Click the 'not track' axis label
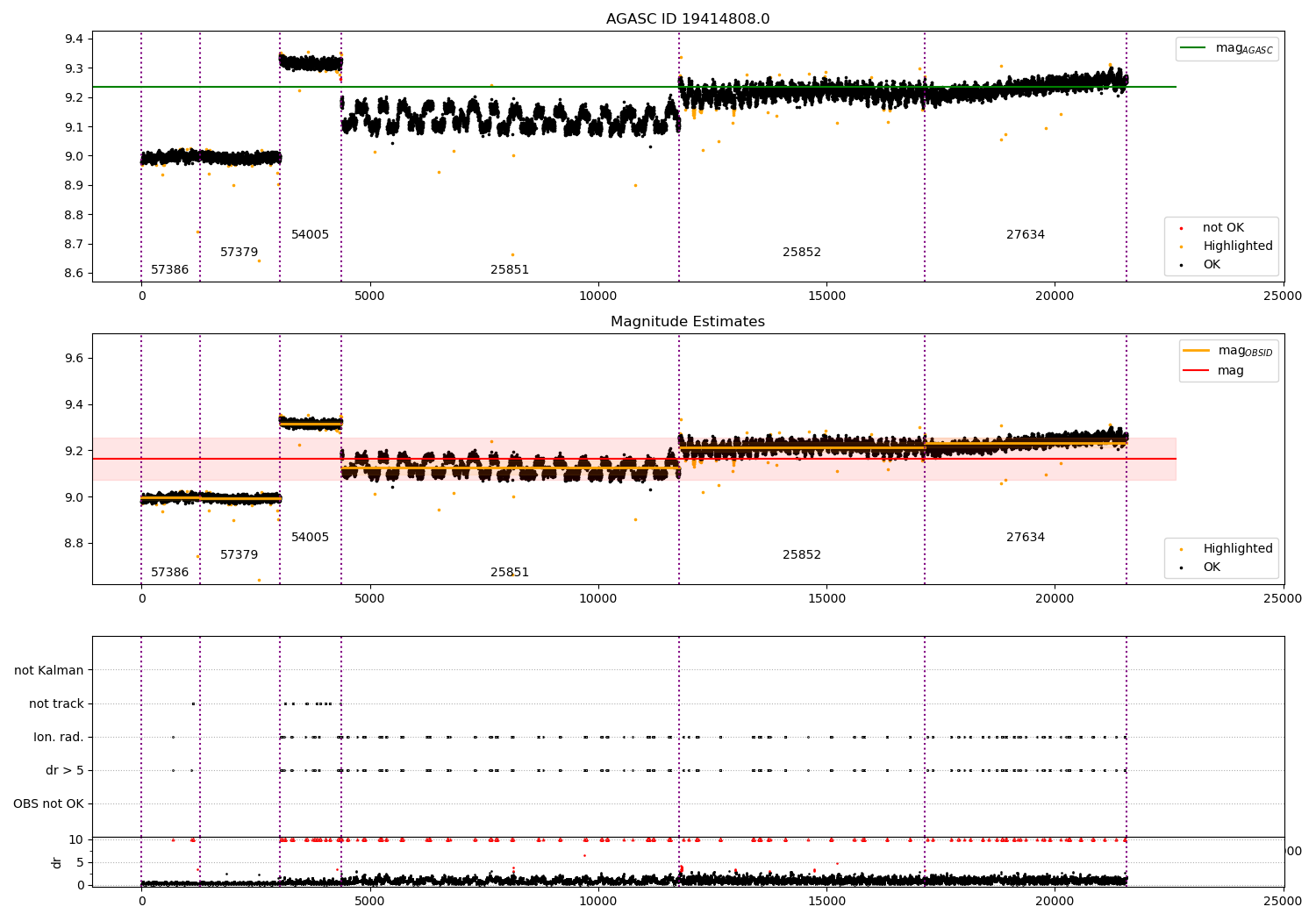 point(56,704)
